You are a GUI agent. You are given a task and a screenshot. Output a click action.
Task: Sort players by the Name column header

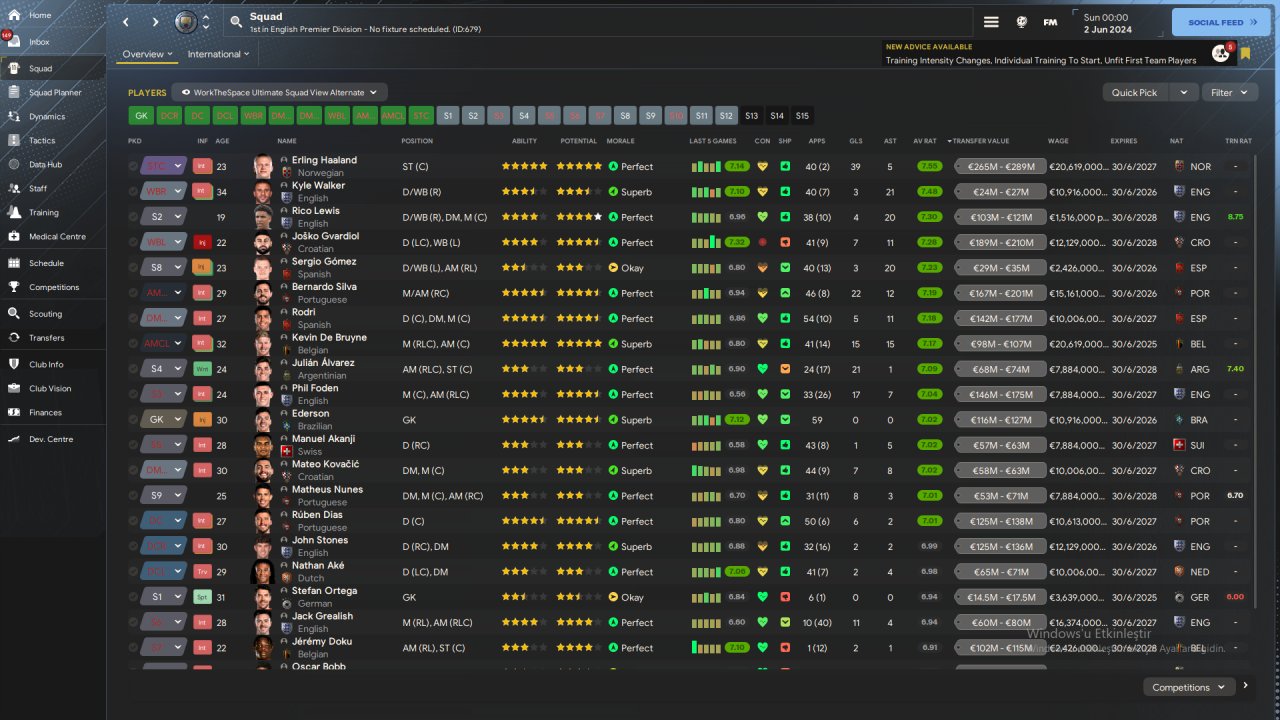coord(287,141)
